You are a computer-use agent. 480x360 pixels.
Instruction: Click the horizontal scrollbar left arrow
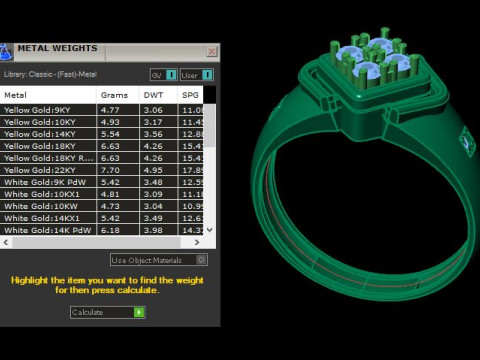tap(6, 242)
